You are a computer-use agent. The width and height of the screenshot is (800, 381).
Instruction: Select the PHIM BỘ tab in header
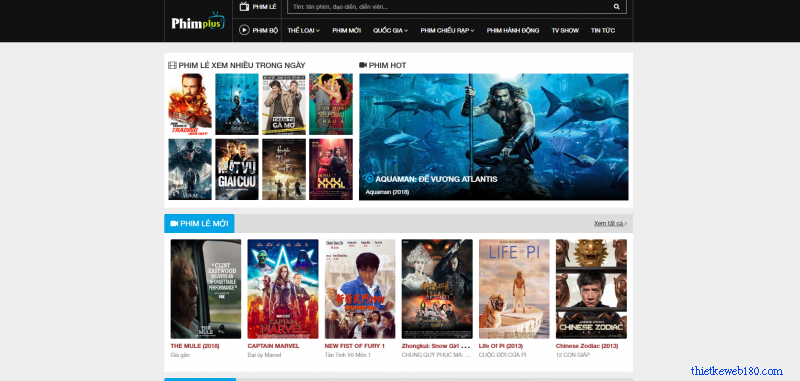point(259,30)
